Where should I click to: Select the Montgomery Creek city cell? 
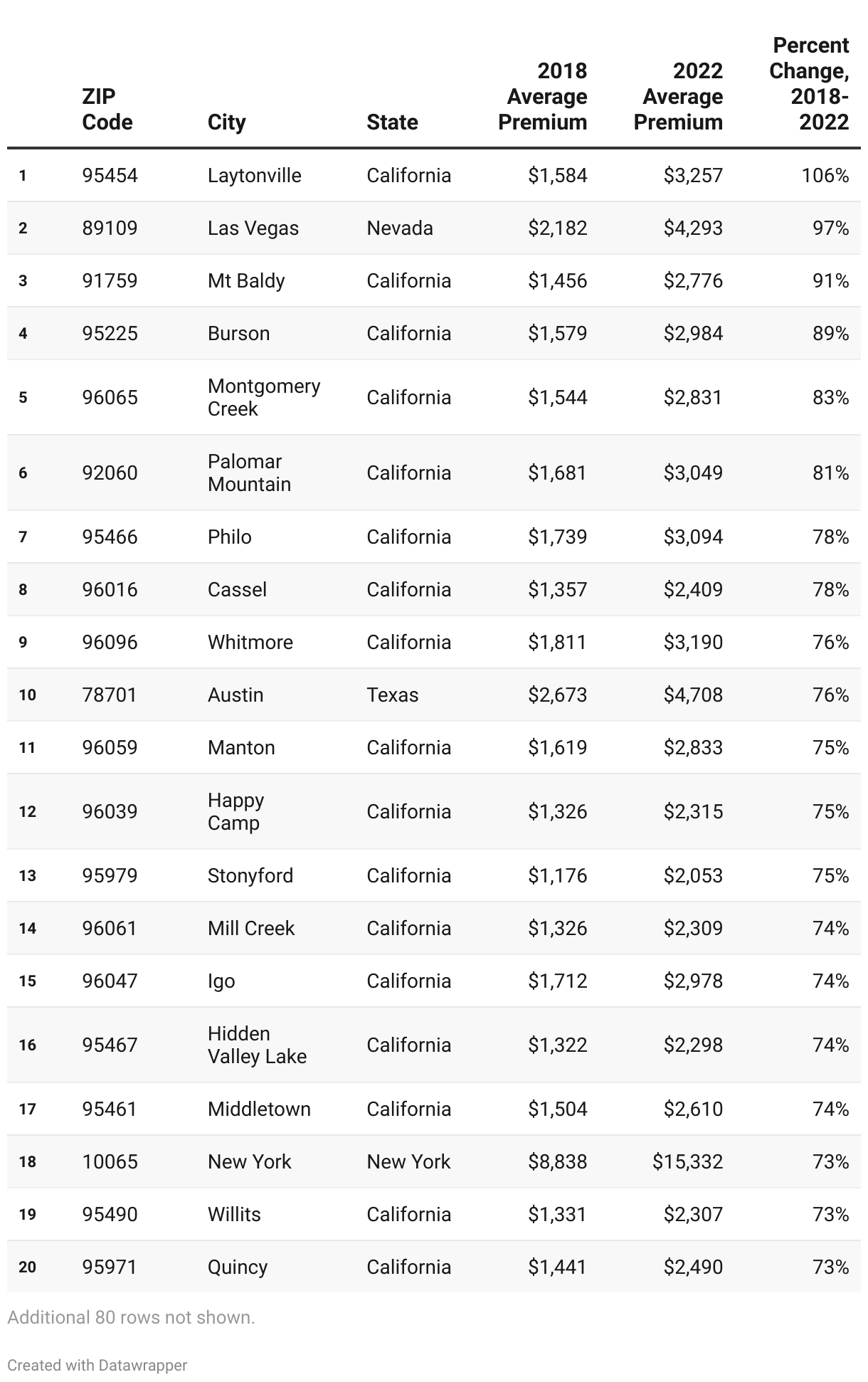[264, 397]
